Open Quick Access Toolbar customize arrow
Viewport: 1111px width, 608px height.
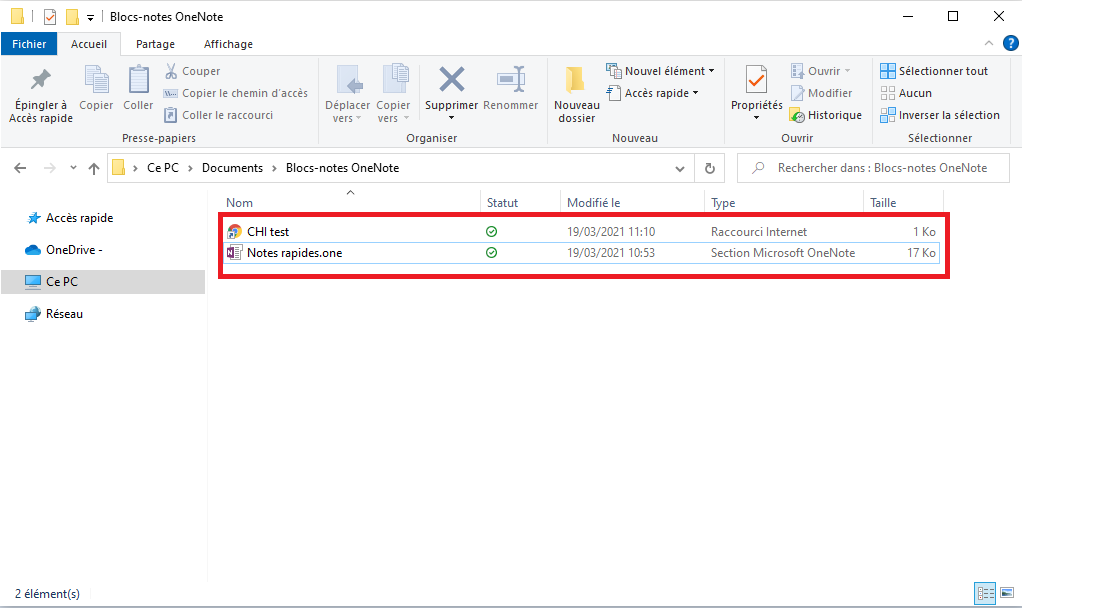[90, 18]
